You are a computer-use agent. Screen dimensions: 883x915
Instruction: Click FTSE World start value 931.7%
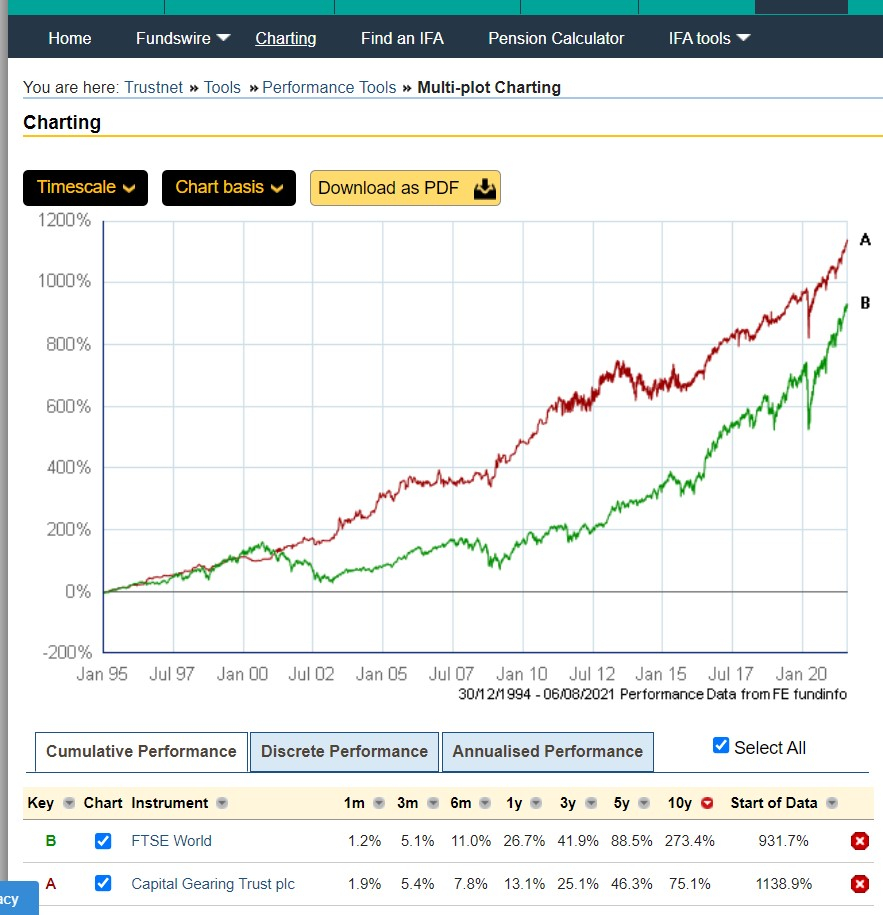(783, 841)
